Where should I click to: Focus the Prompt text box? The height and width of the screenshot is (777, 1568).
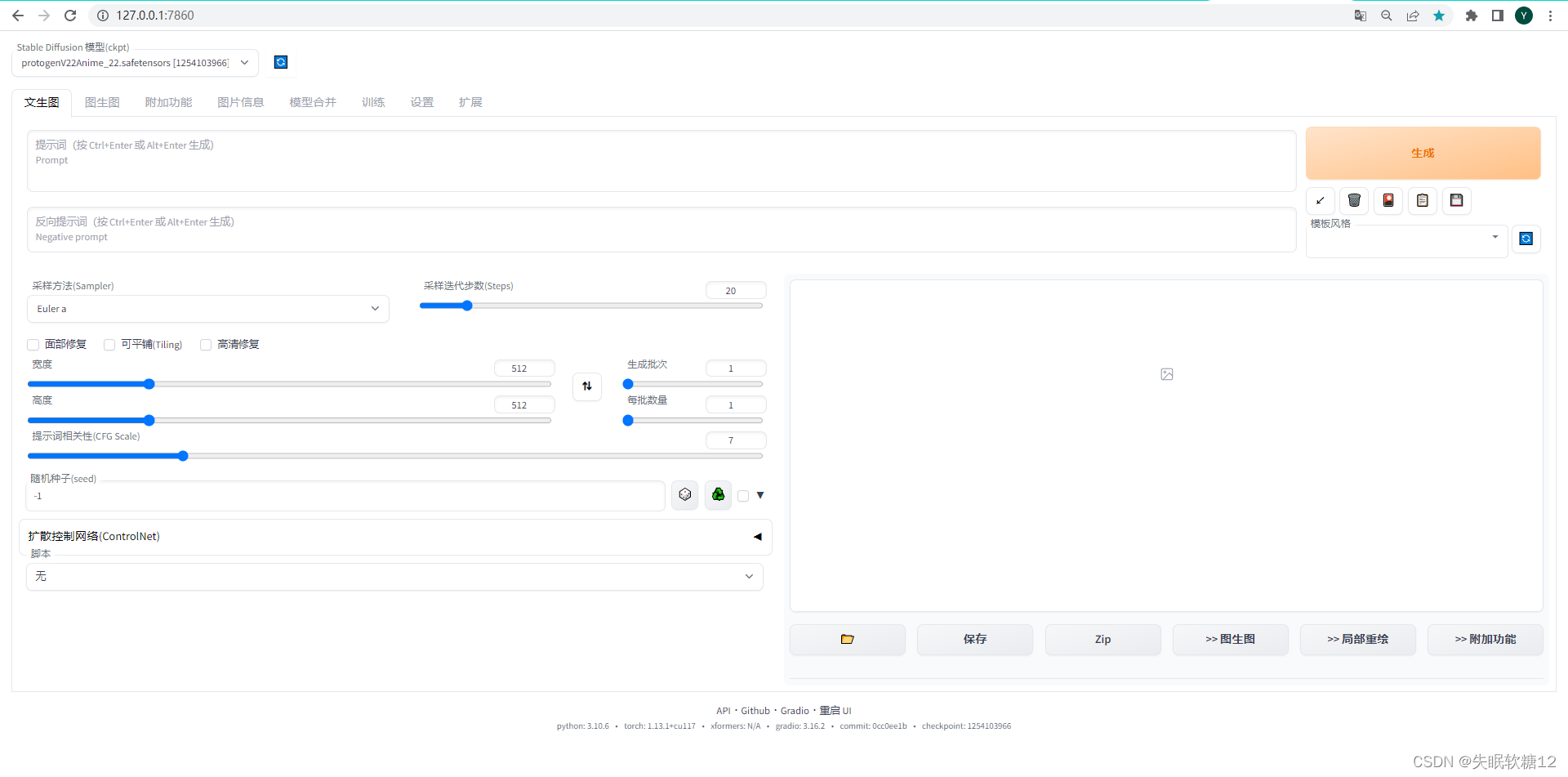coord(661,161)
